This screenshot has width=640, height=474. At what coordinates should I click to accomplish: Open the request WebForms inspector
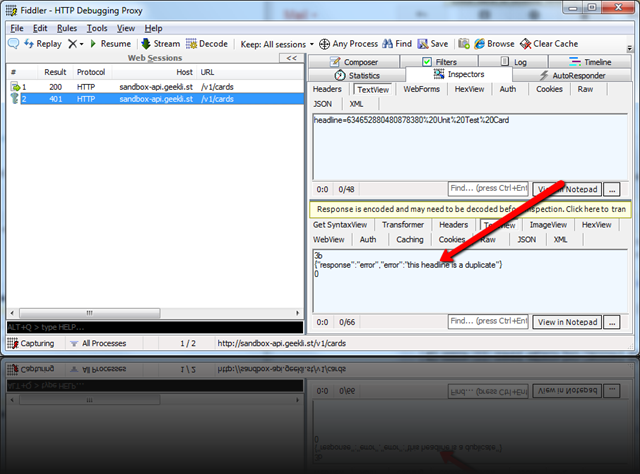[421, 89]
